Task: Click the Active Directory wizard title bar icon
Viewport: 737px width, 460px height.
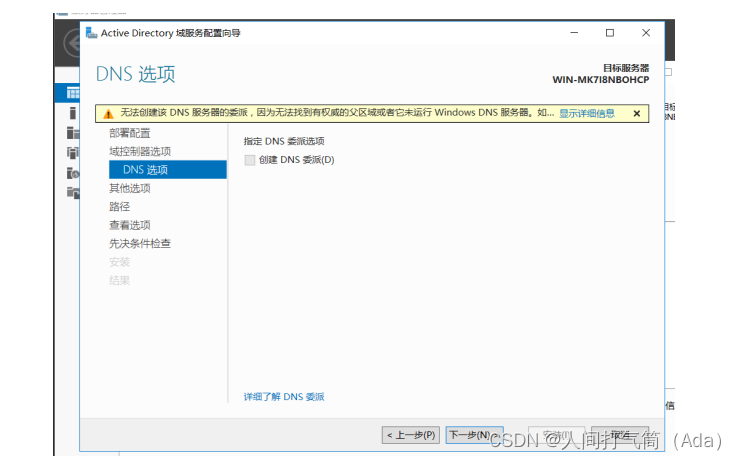Action: point(91,33)
